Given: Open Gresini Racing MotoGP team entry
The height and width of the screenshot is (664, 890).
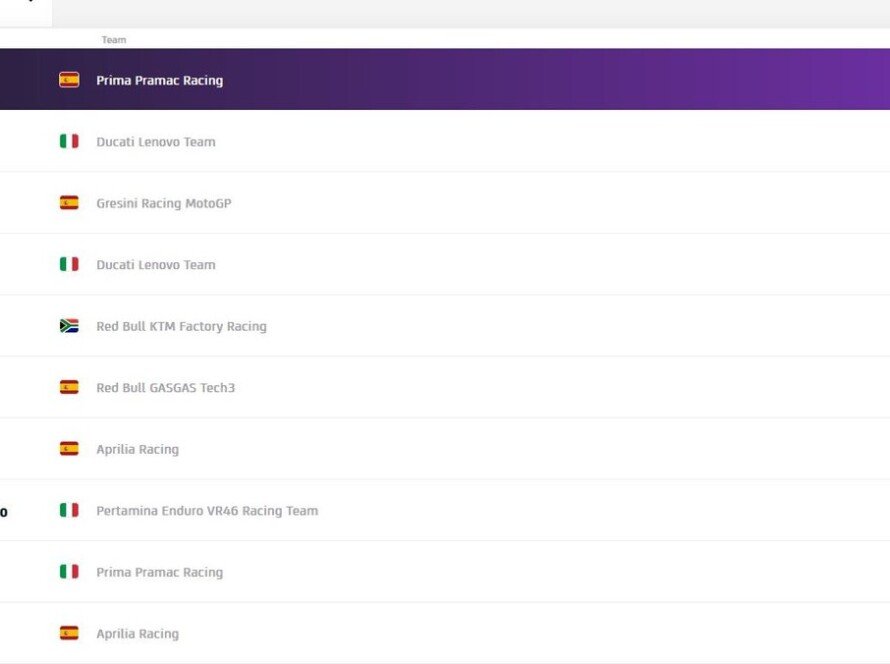Looking at the screenshot, I should point(163,203).
